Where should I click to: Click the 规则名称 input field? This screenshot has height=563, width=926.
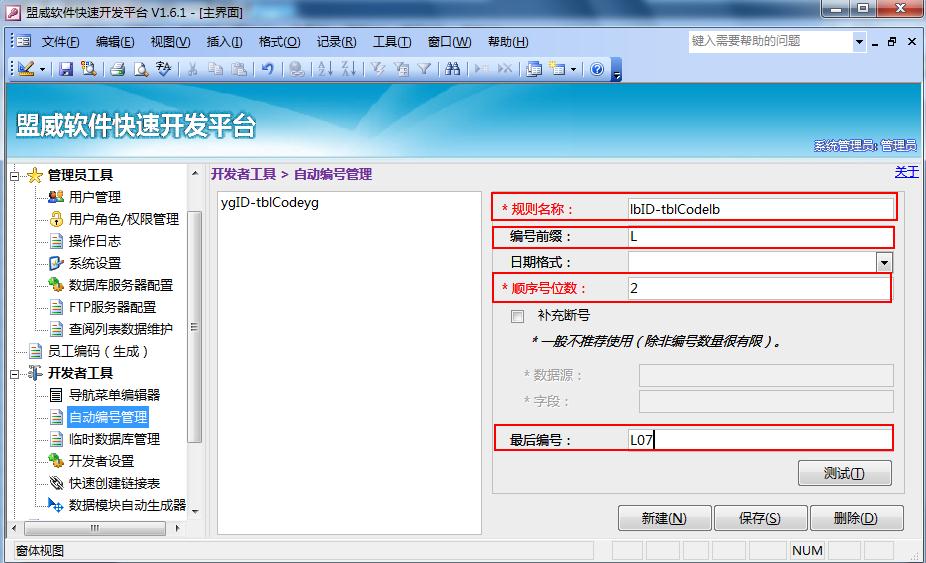761,209
